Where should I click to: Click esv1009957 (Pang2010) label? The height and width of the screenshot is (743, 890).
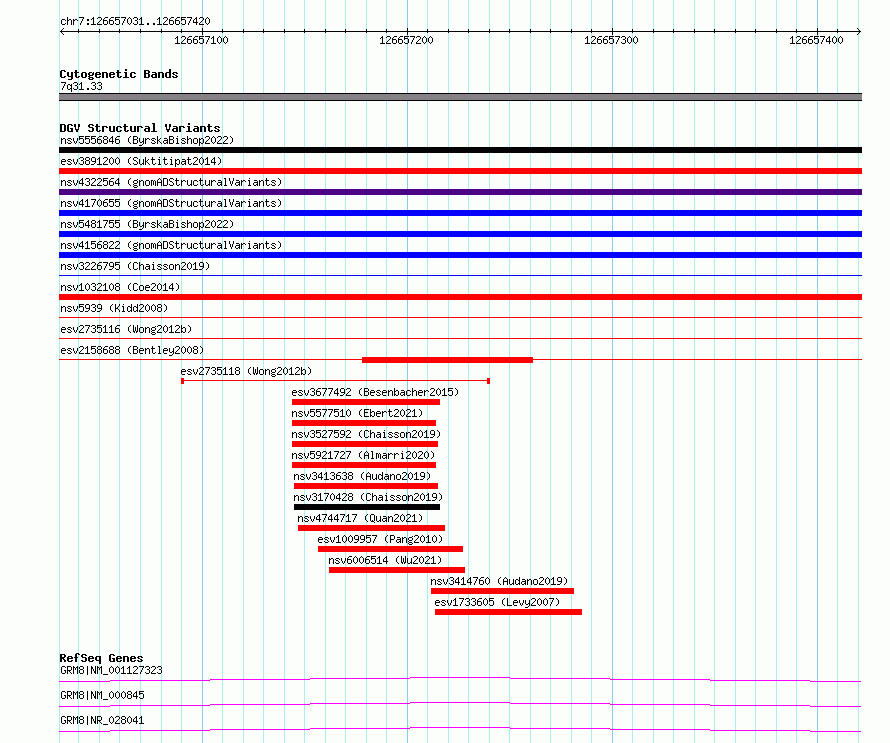380,539
